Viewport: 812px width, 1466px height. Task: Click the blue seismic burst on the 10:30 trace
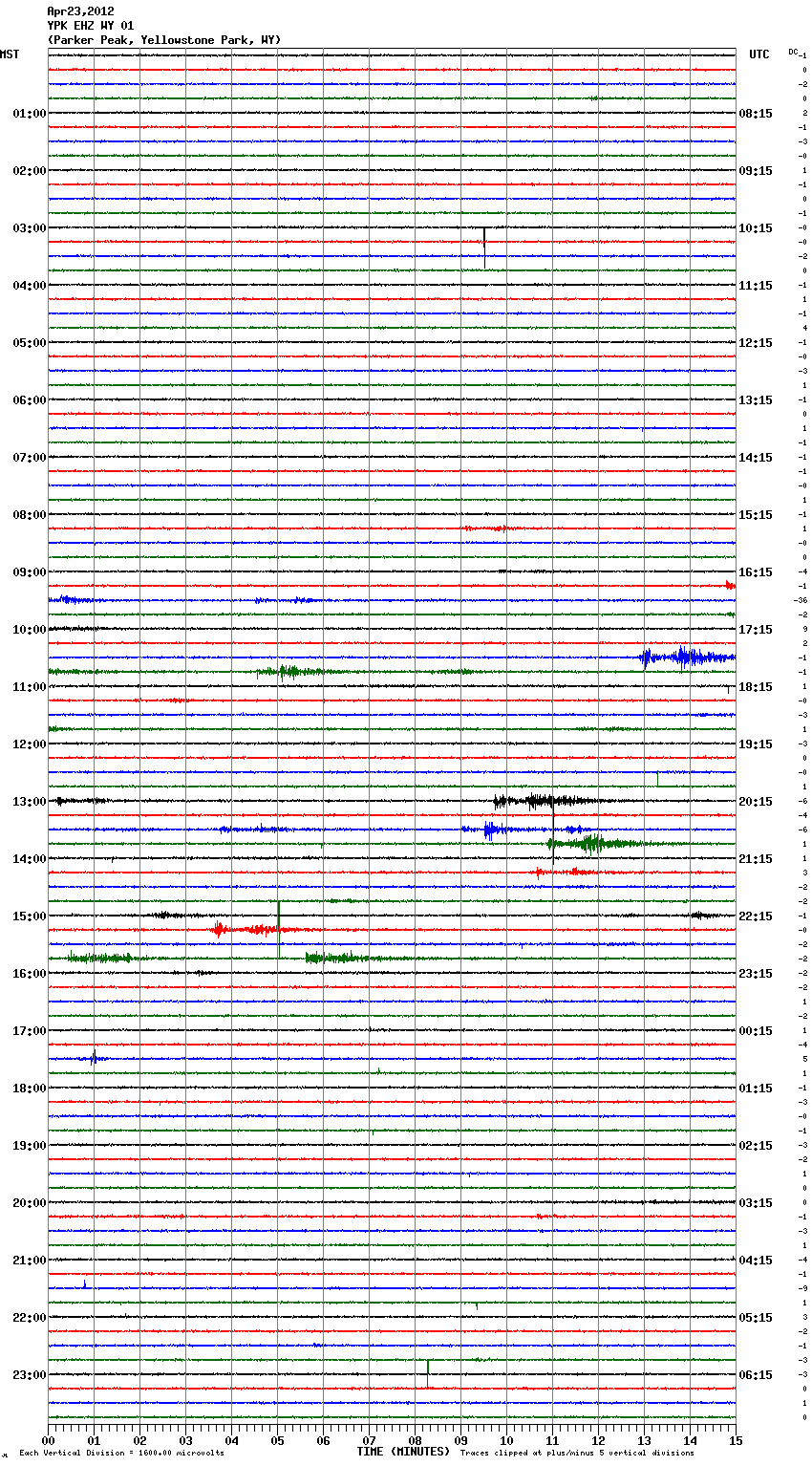(686, 658)
